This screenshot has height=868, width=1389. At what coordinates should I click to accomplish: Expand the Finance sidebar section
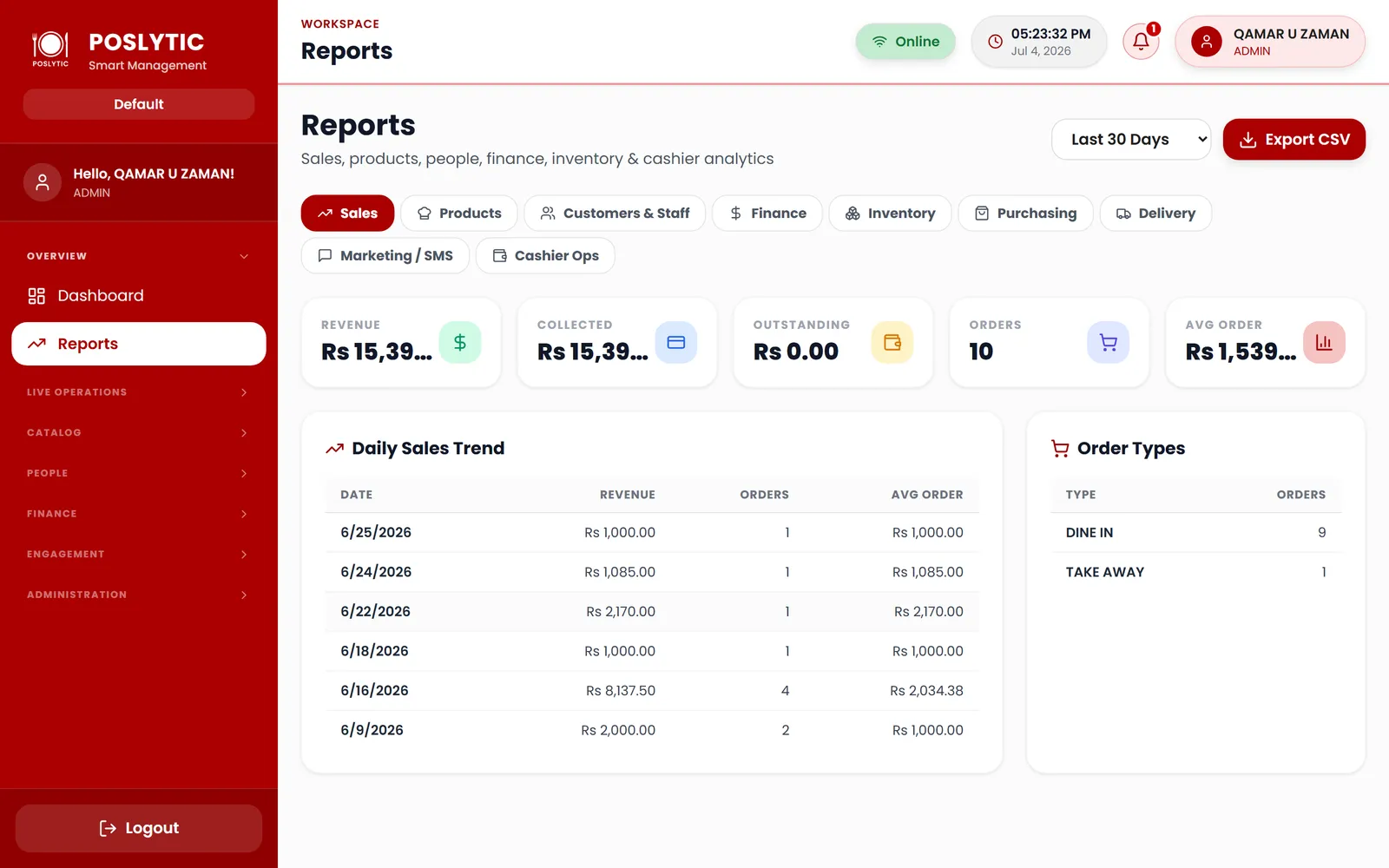click(x=139, y=514)
